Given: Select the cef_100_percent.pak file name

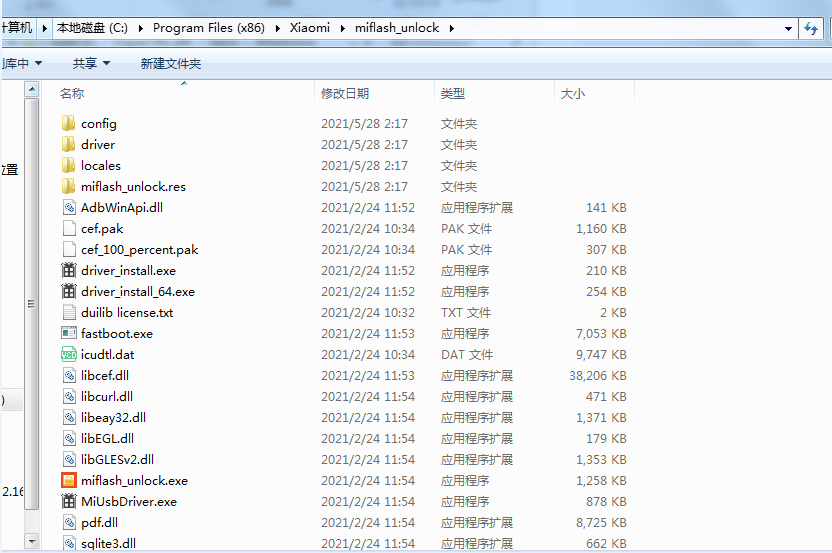Looking at the screenshot, I should click(140, 249).
